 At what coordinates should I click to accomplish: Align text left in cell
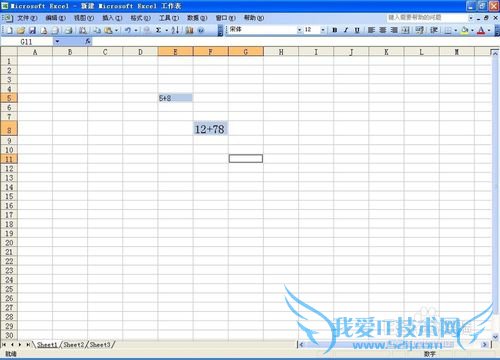point(371,30)
